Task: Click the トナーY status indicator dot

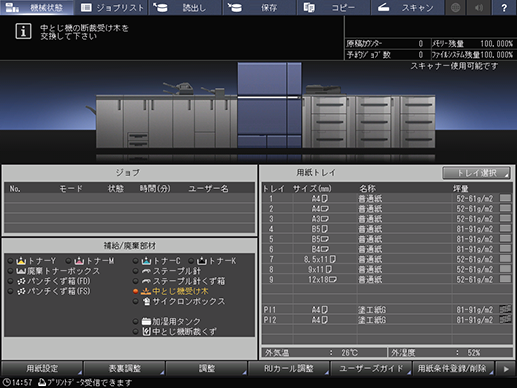Action: (x=11, y=261)
